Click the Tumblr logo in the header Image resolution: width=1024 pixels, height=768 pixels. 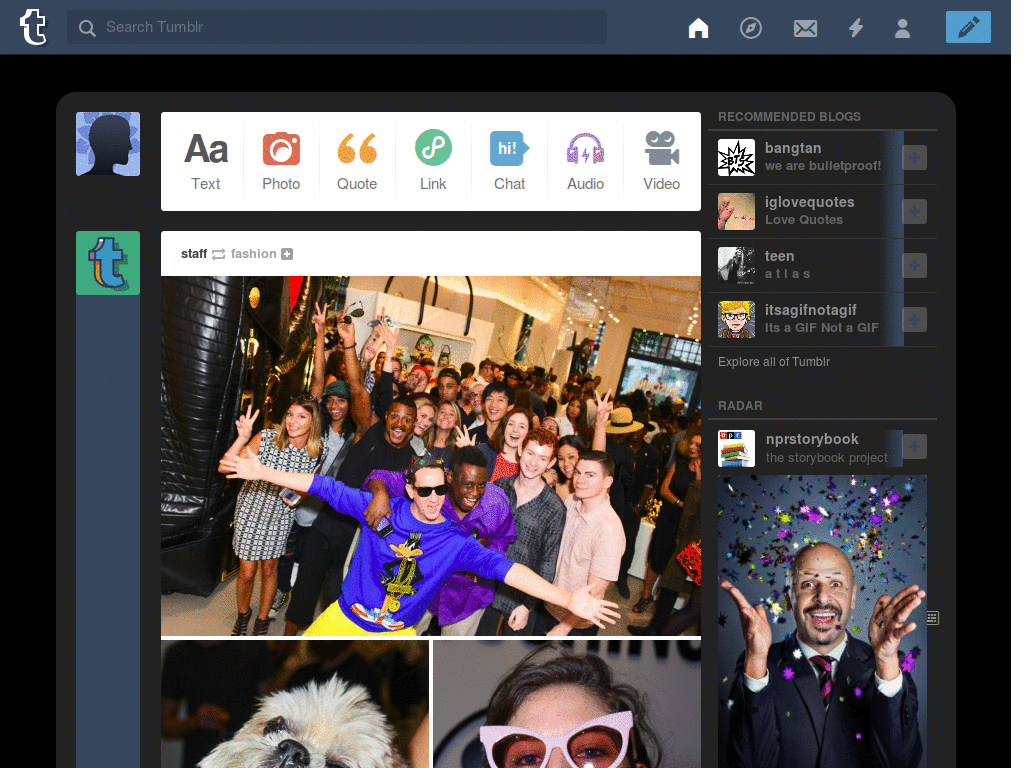tap(33, 27)
